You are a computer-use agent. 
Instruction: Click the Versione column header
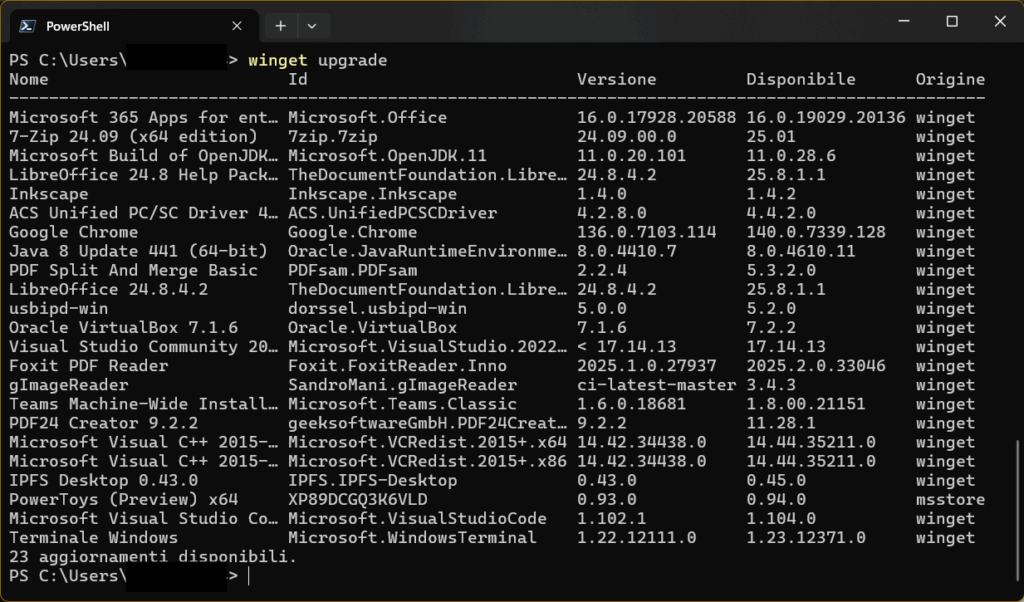pos(616,79)
